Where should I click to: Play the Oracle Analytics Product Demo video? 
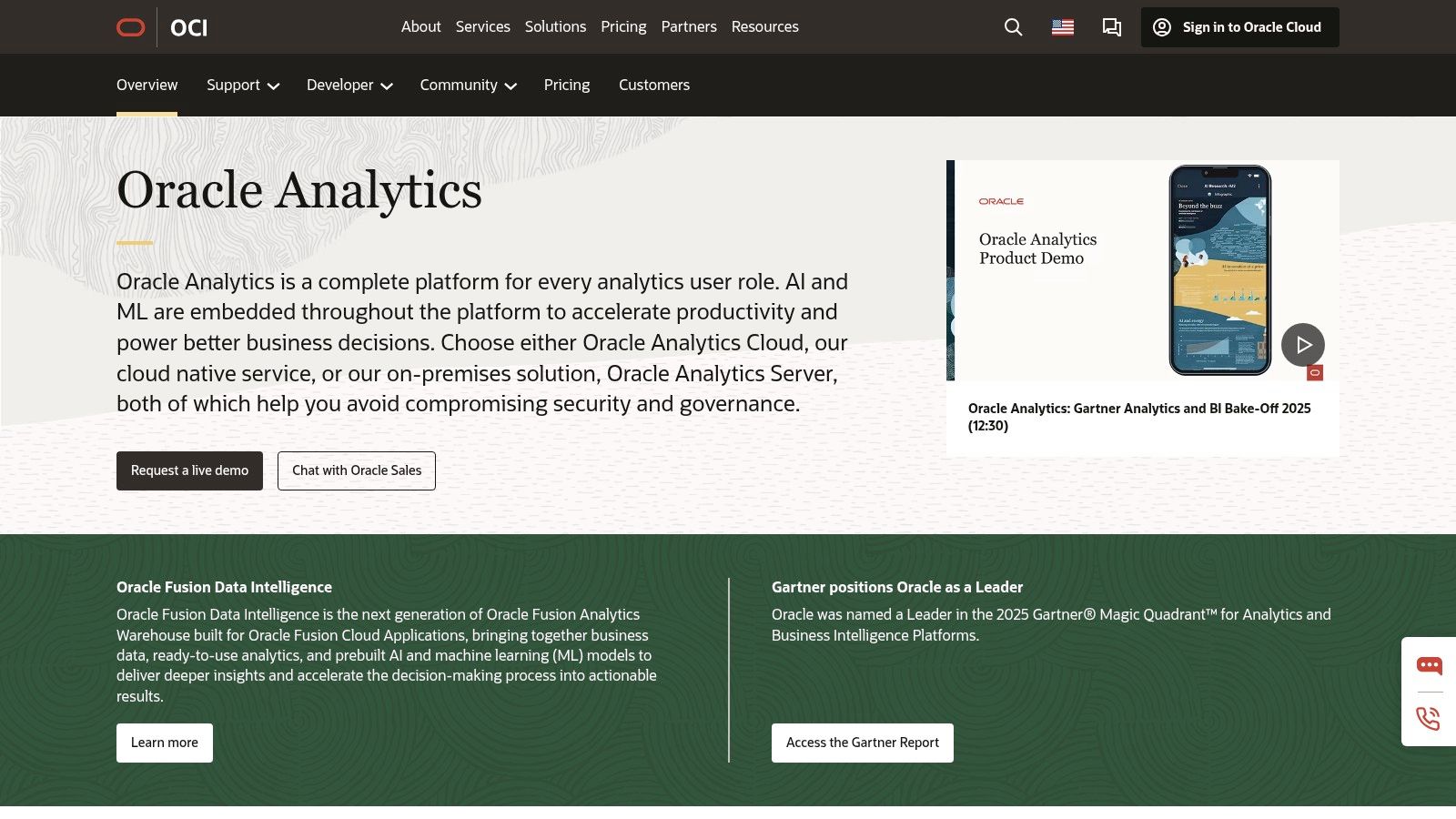pyautogui.click(x=1303, y=345)
